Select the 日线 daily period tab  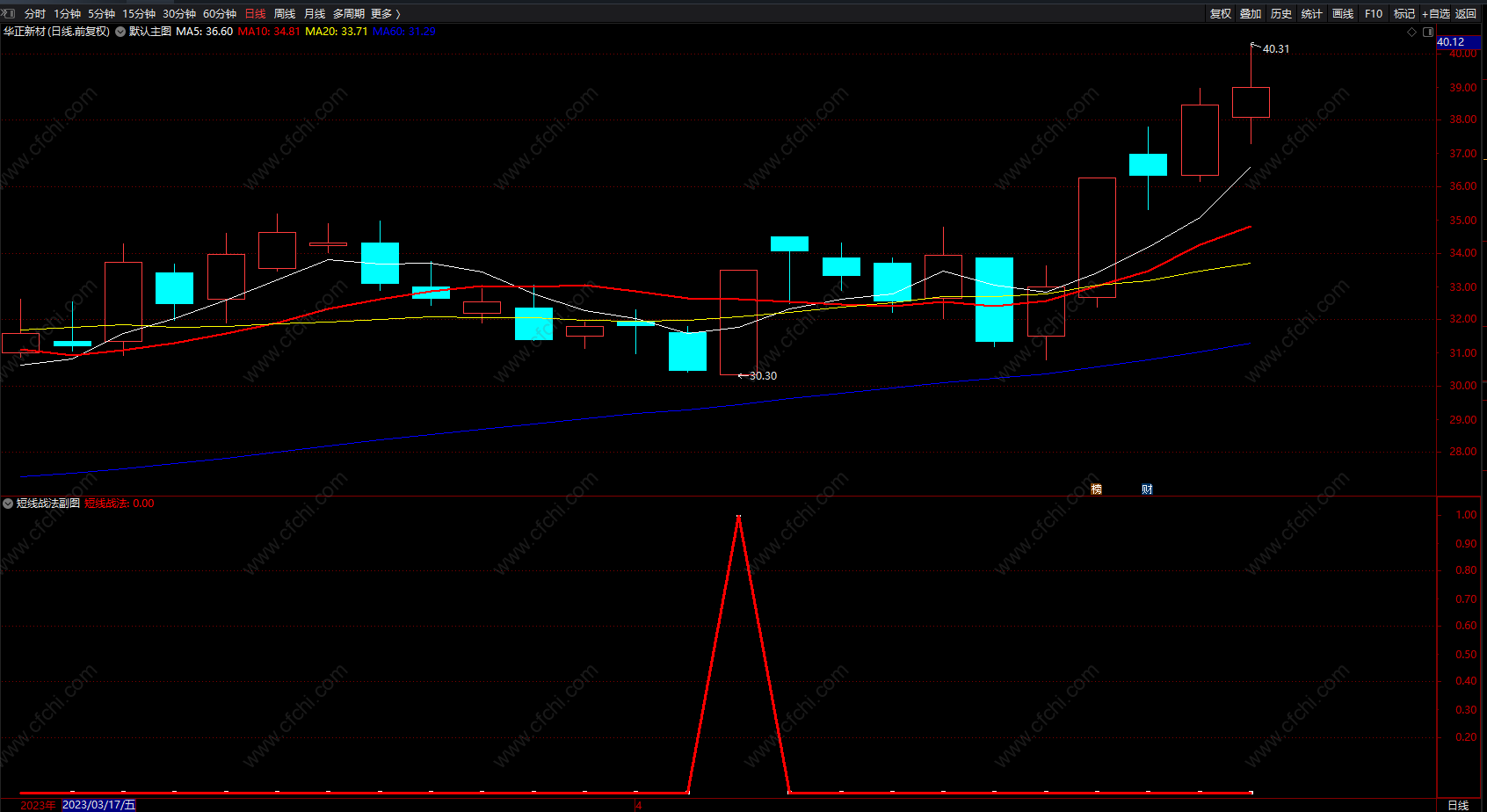pos(255,13)
